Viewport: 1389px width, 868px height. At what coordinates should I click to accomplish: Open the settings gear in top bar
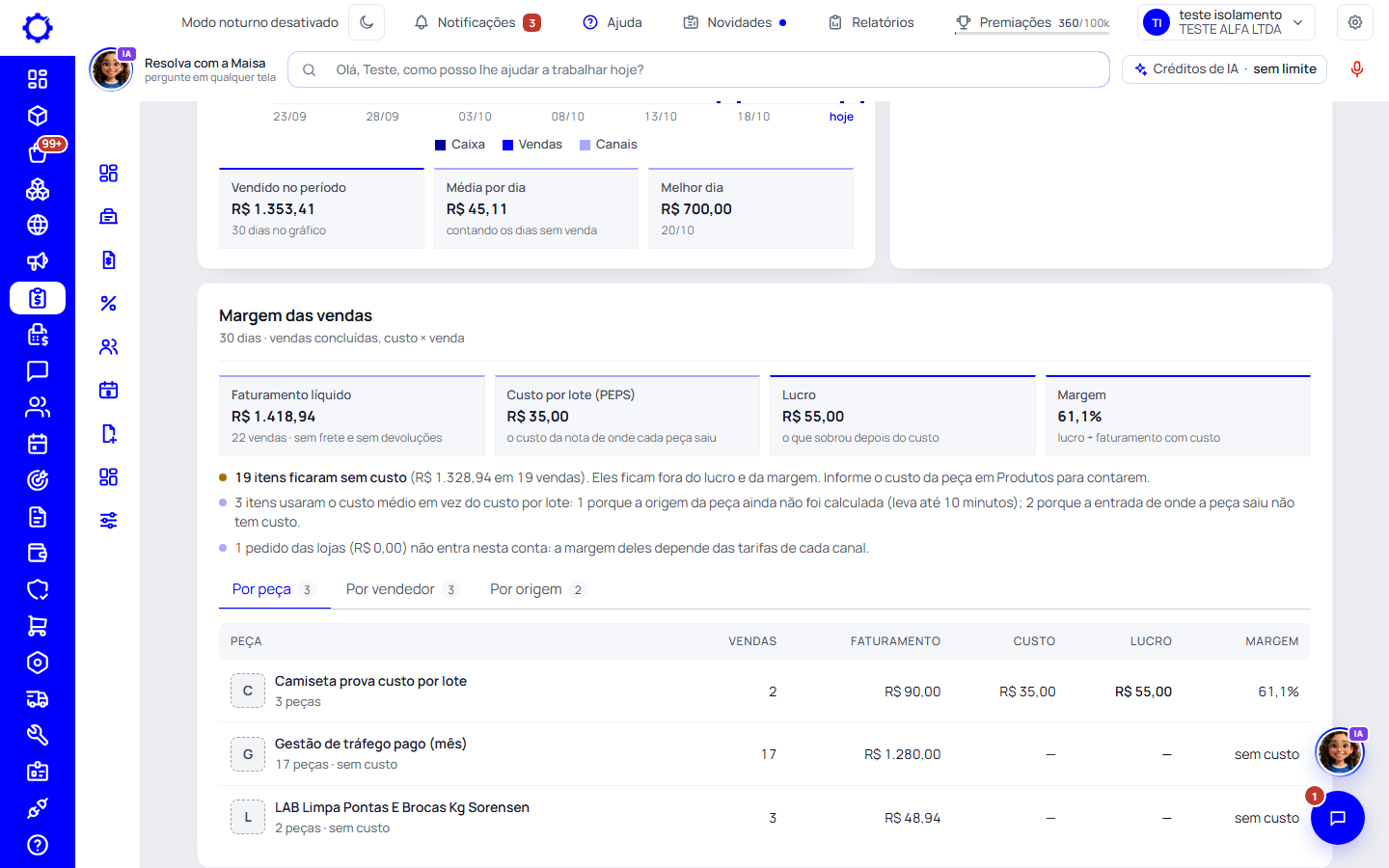coord(1355,22)
